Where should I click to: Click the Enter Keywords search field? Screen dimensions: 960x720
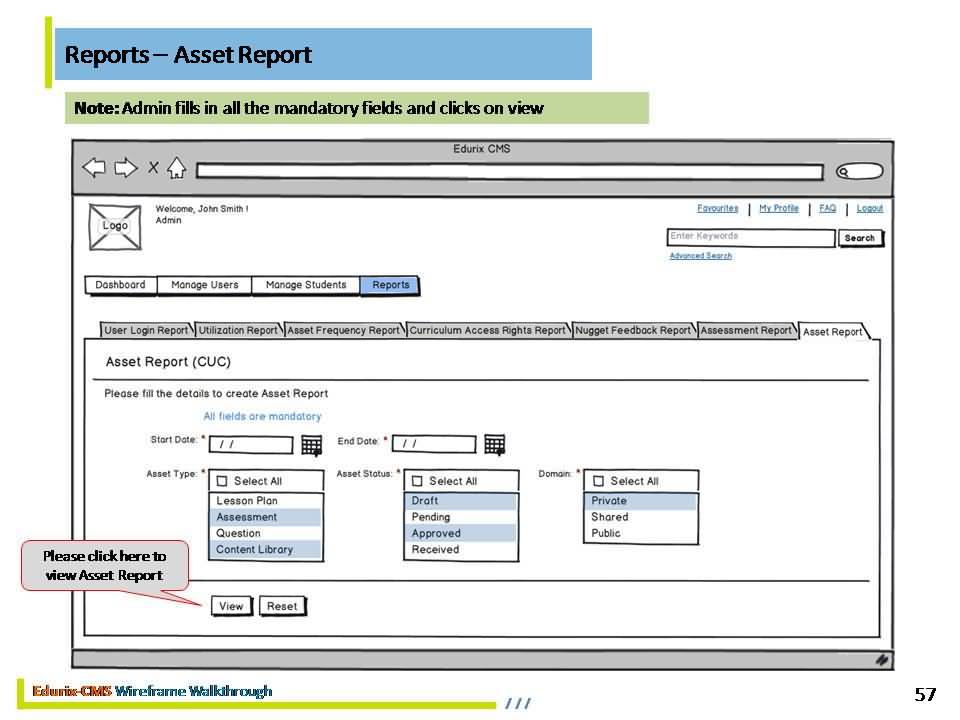coord(750,237)
